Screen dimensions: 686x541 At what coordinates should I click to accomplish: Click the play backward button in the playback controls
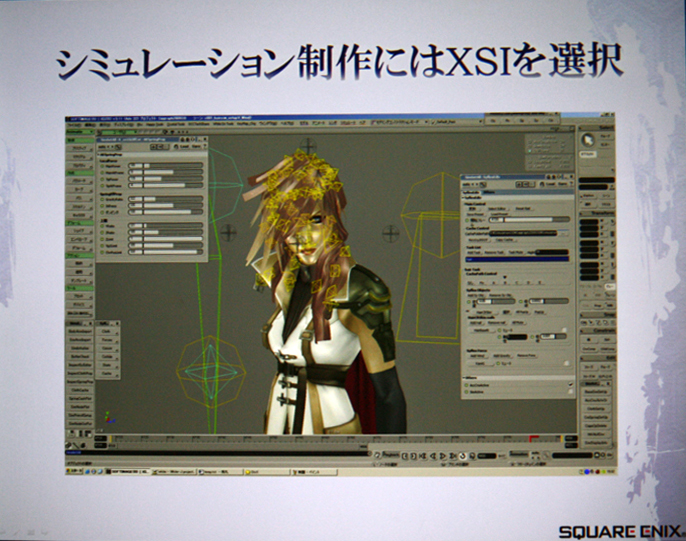click(433, 456)
